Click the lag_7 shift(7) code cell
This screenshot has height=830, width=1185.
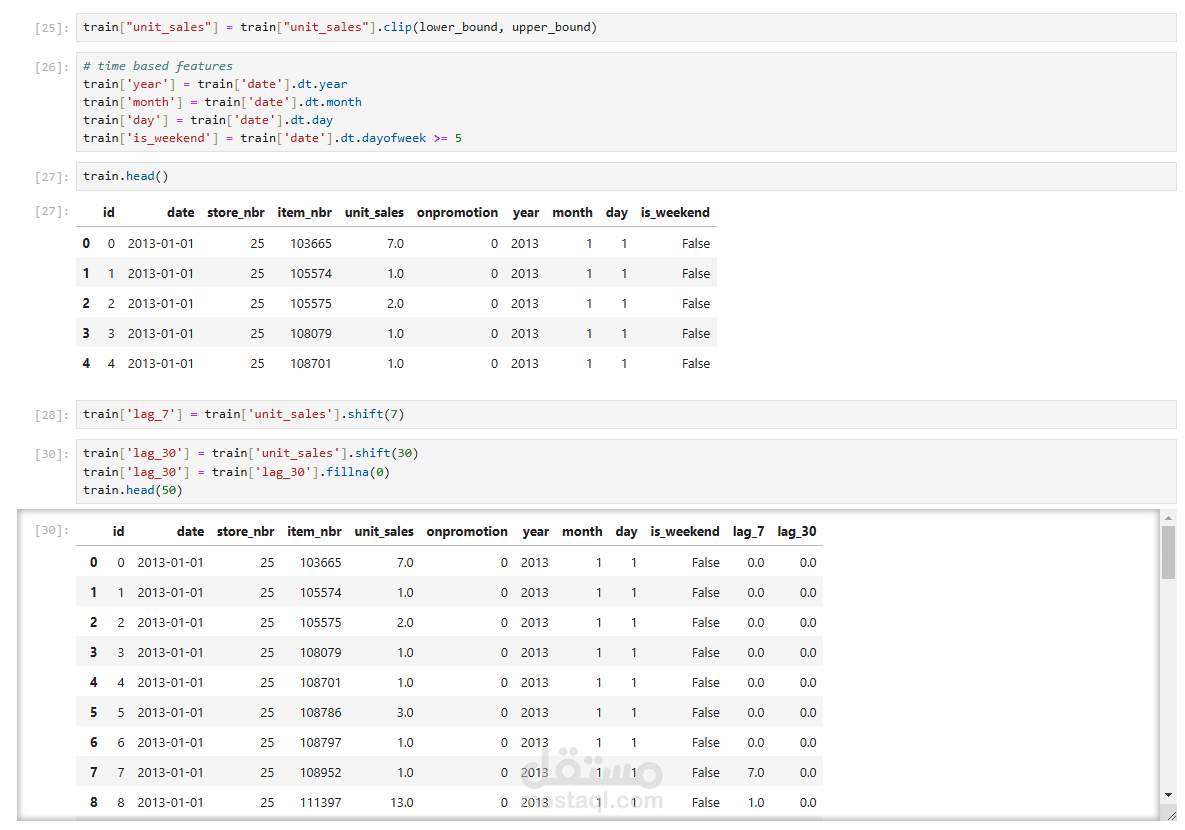pyautogui.click(x=626, y=414)
